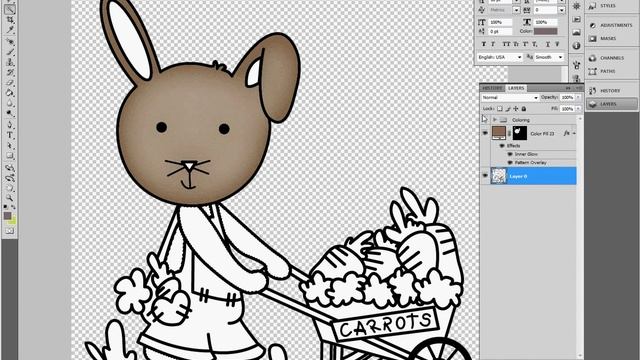The width and height of the screenshot is (640, 360).
Task: Switch to the History tab
Action: (492, 88)
